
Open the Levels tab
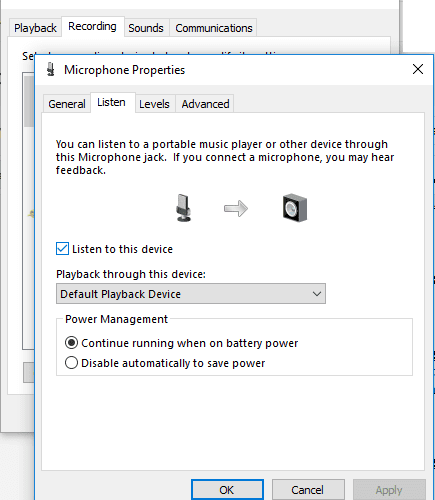click(x=154, y=104)
